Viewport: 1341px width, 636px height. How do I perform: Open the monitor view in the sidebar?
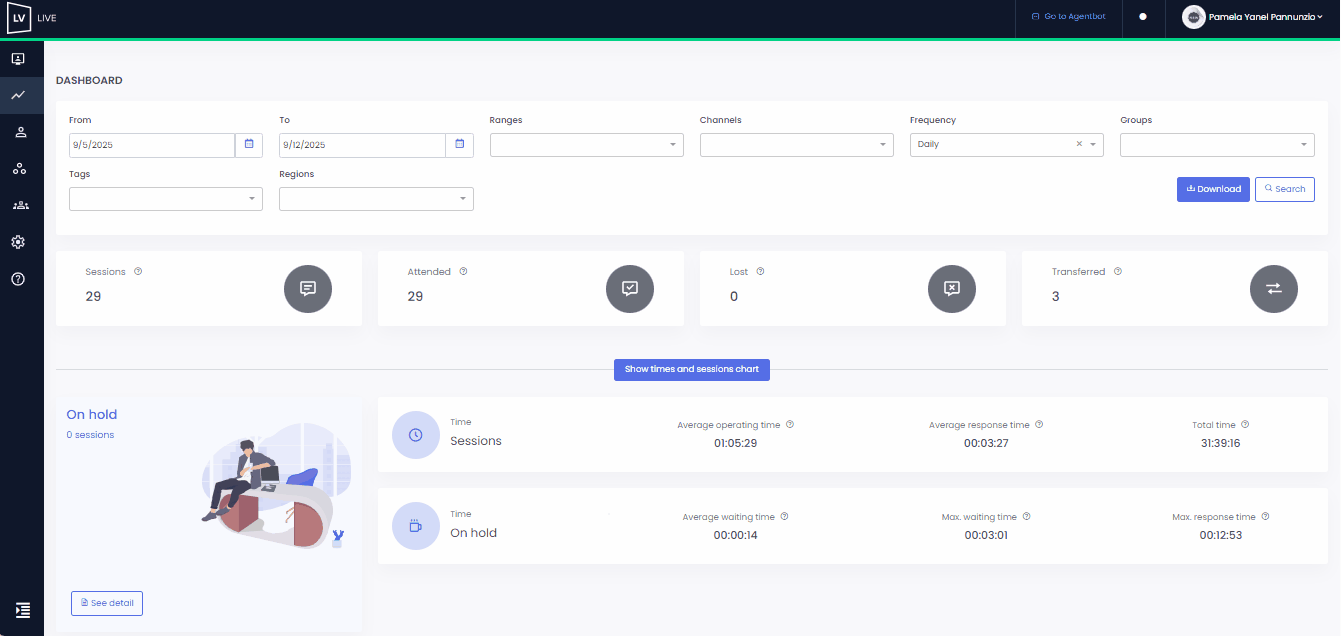(18, 59)
